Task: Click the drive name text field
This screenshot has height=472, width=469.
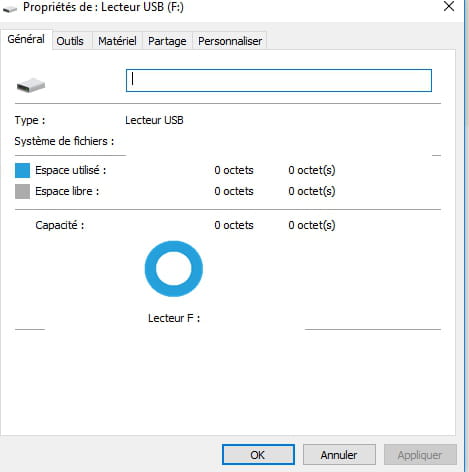Action: pos(279,80)
